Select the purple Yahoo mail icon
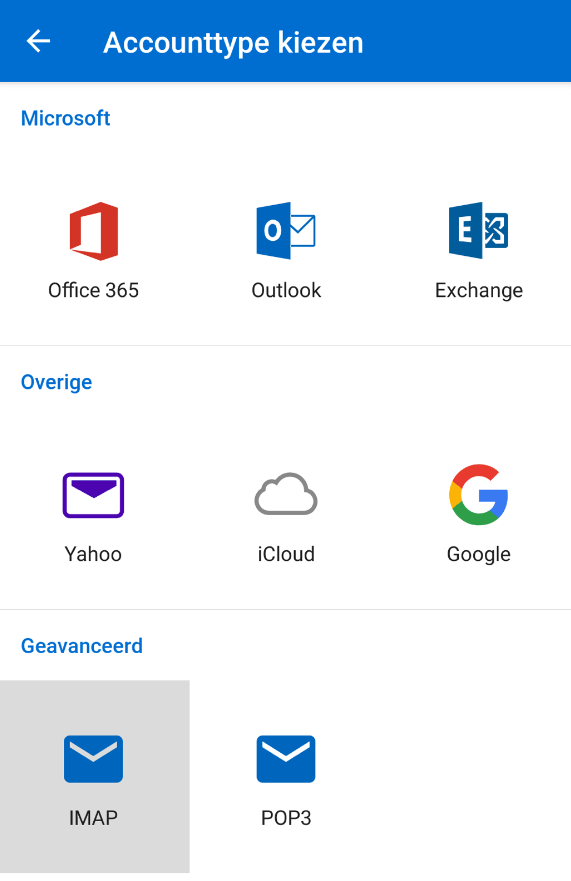Viewport: 571px width, 881px height. [93, 495]
